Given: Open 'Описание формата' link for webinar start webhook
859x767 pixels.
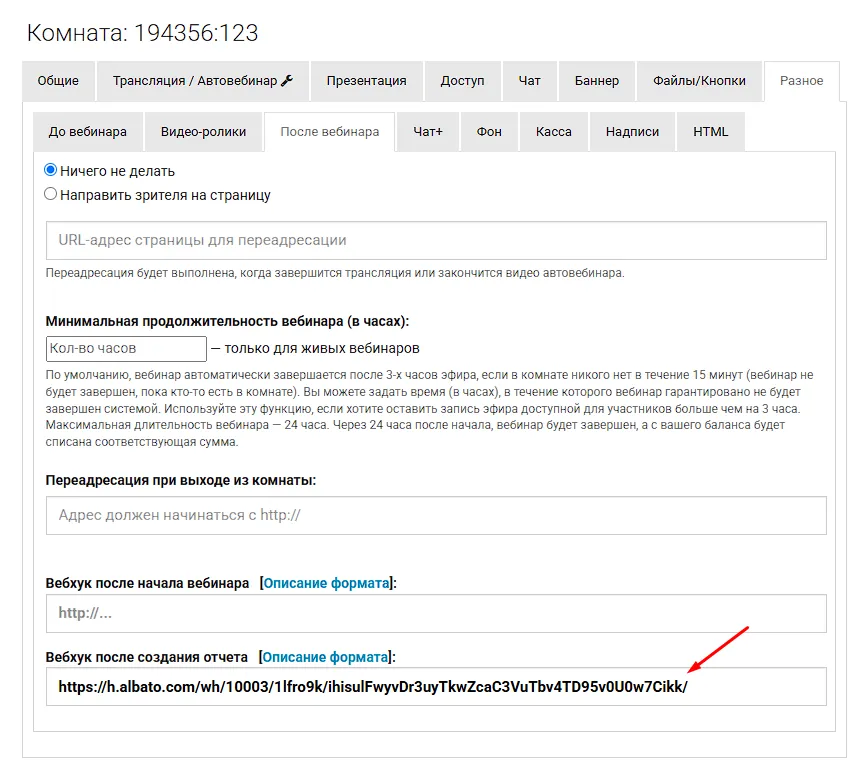Looking at the screenshot, I should coord(326,583).
